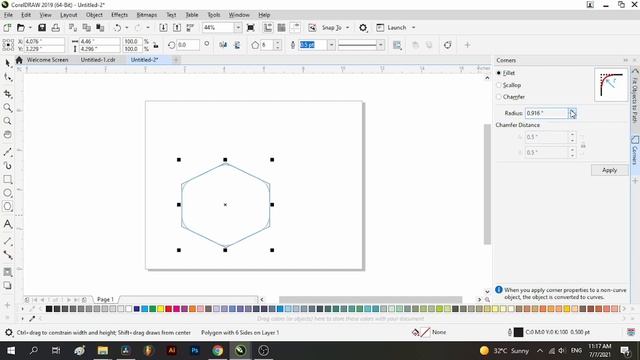Open Chrome from the taskbar

coord(217,350)
